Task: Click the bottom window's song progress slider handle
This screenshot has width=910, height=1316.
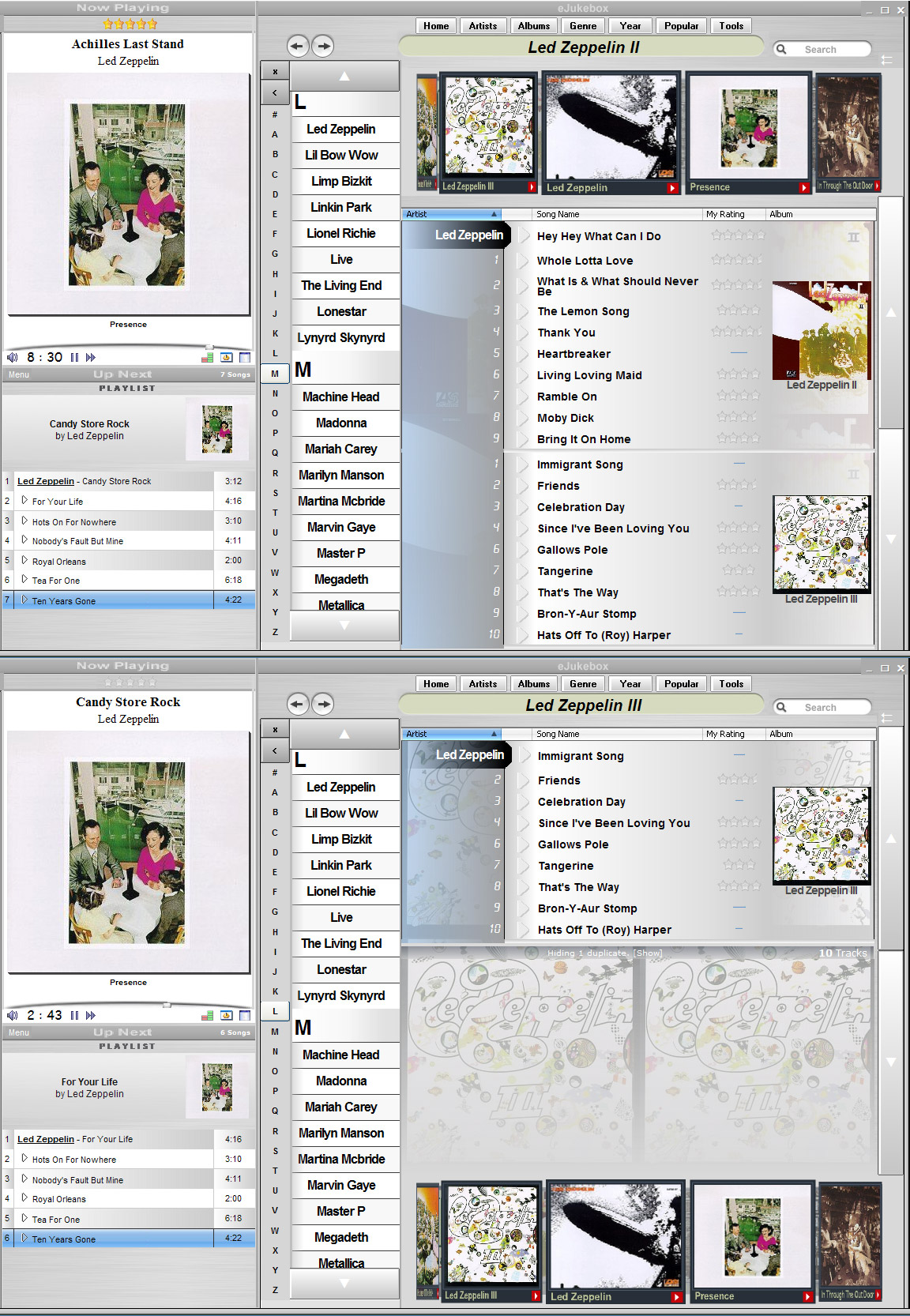Action: [x=167, y=1005]
